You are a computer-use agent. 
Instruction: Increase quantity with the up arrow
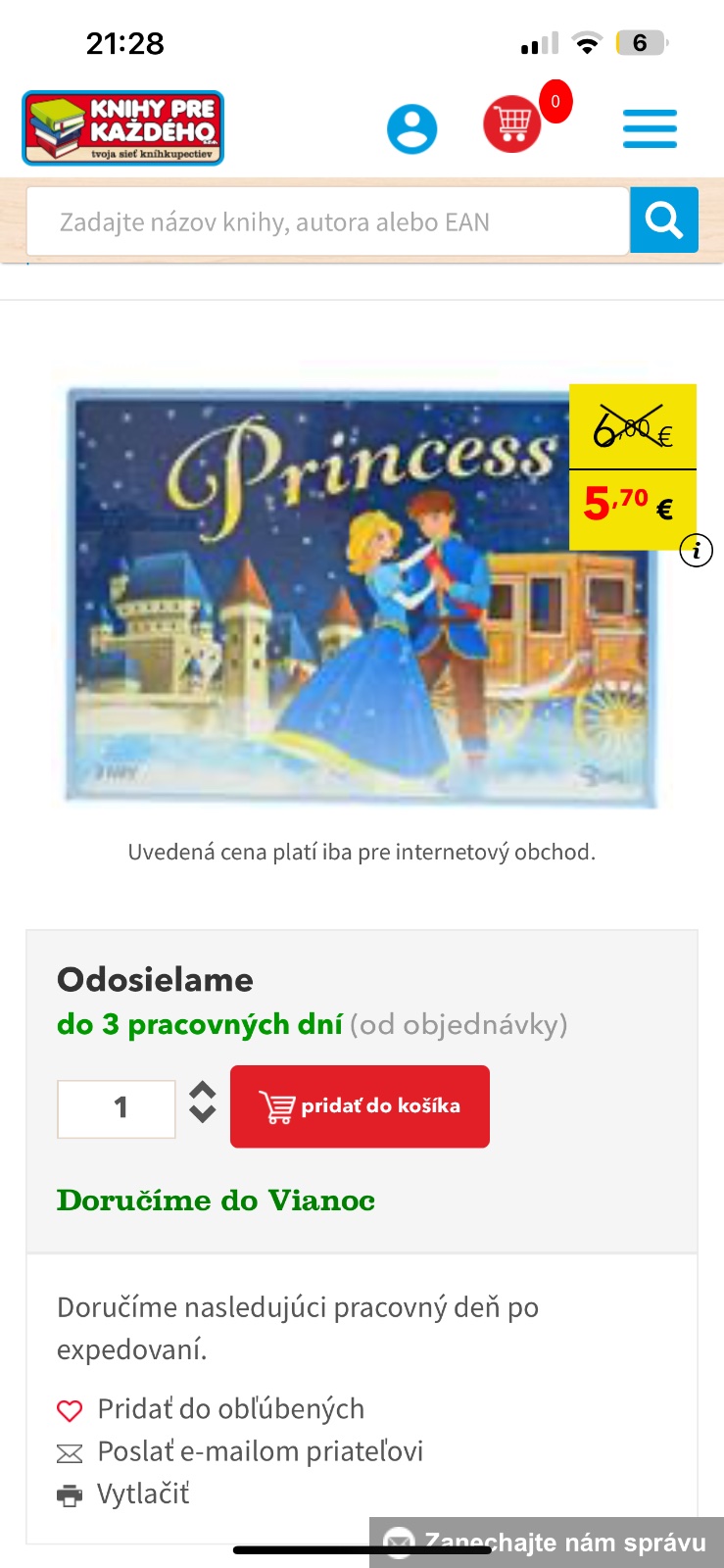pyautogui.click(x=202, y=1091)
